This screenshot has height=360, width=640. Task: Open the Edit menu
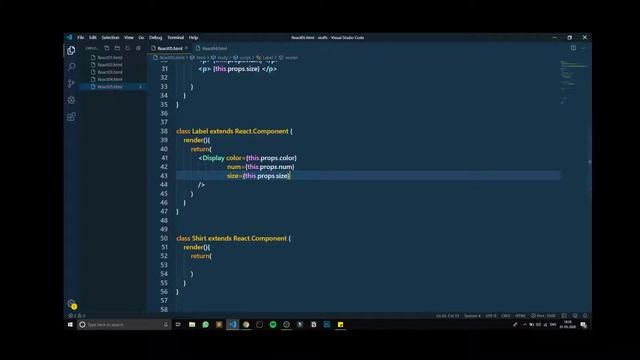point(93,38)
